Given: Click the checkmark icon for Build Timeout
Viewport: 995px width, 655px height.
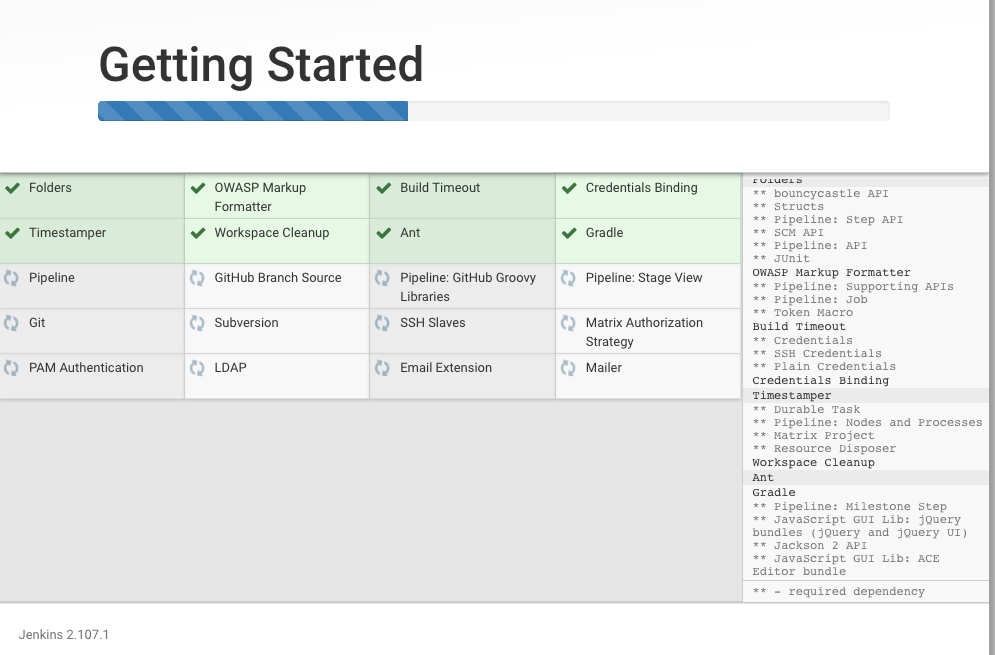Looking at the screenshot, I should (383, 188).
